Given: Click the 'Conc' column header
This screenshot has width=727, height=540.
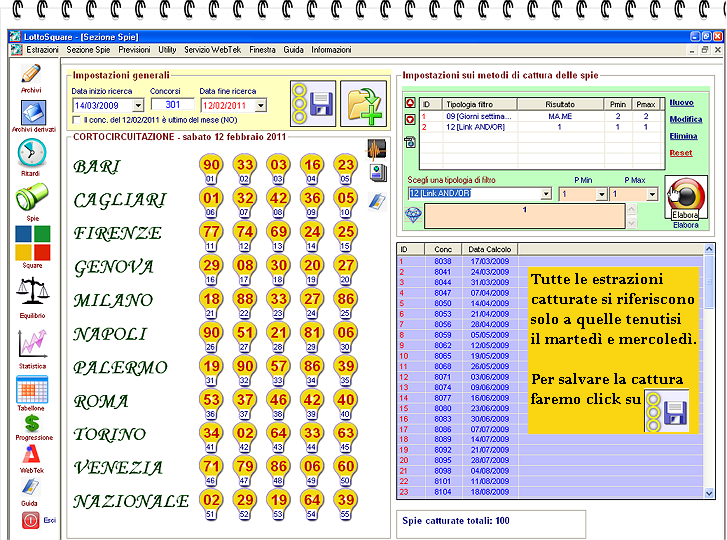Looking at the screenshot, I should click(x=443, y=249).
